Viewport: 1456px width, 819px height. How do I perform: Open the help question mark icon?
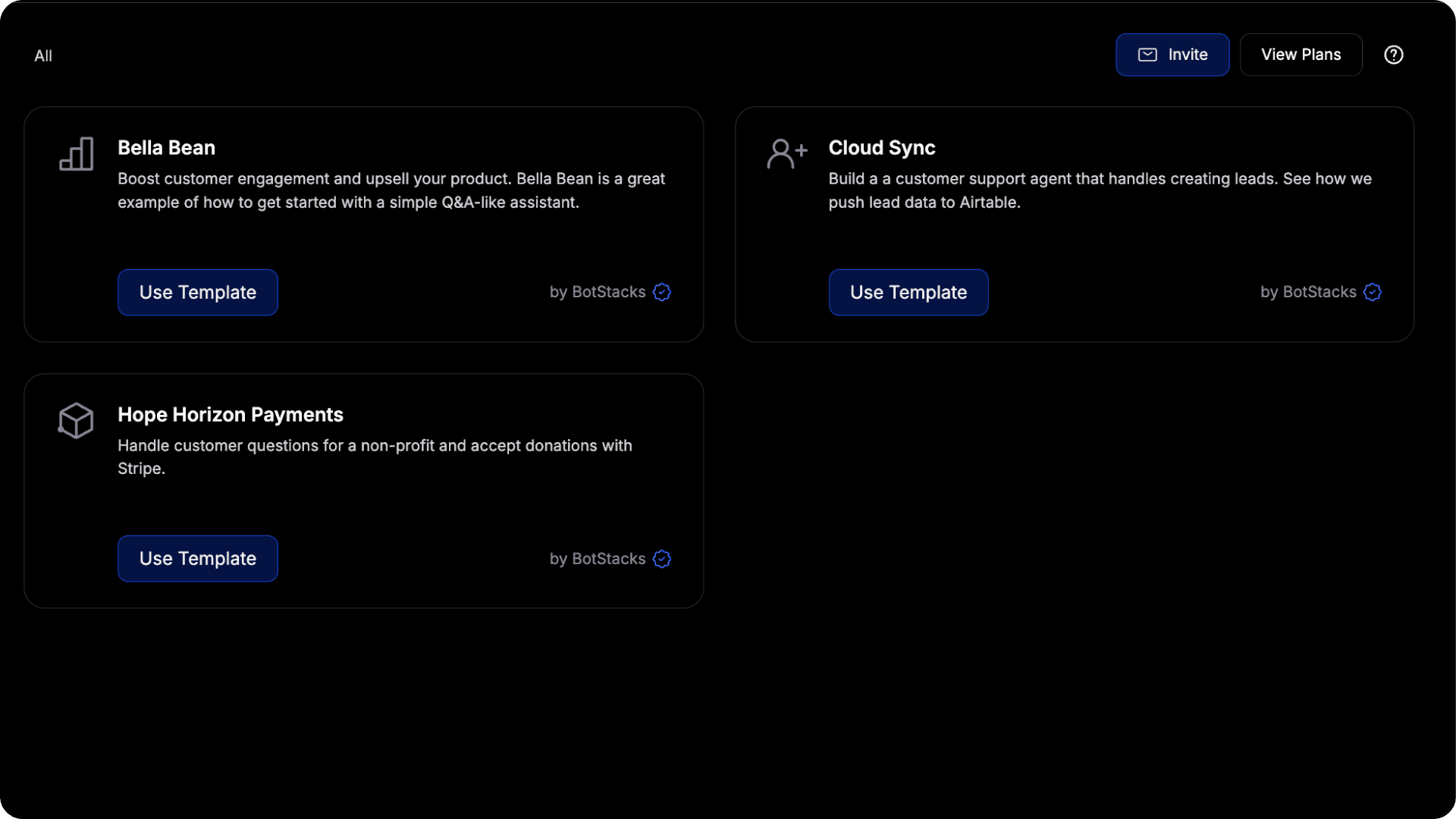coord(1393,55)
